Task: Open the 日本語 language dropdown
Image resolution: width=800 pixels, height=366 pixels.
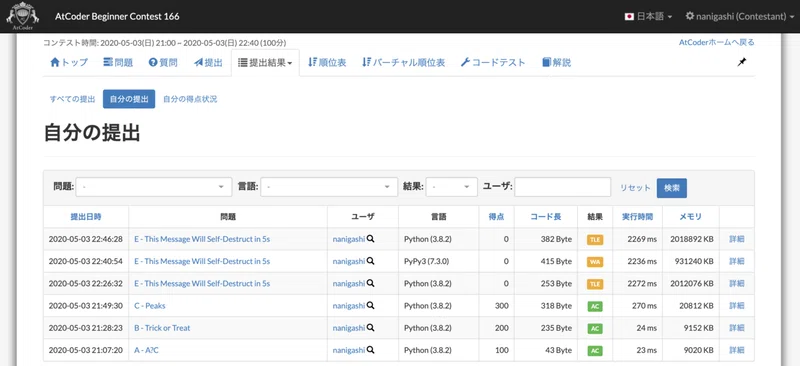Action: click(648, 16)
